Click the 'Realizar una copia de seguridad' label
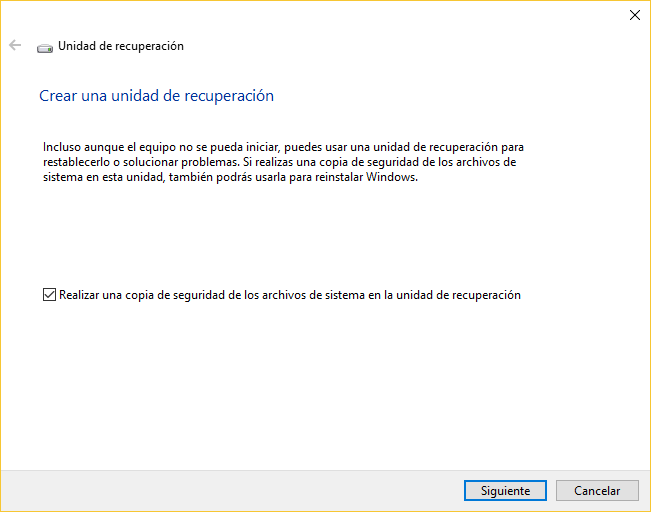Image resolution: width=651 pixels, height=512 pixels. tap(289, 295)
